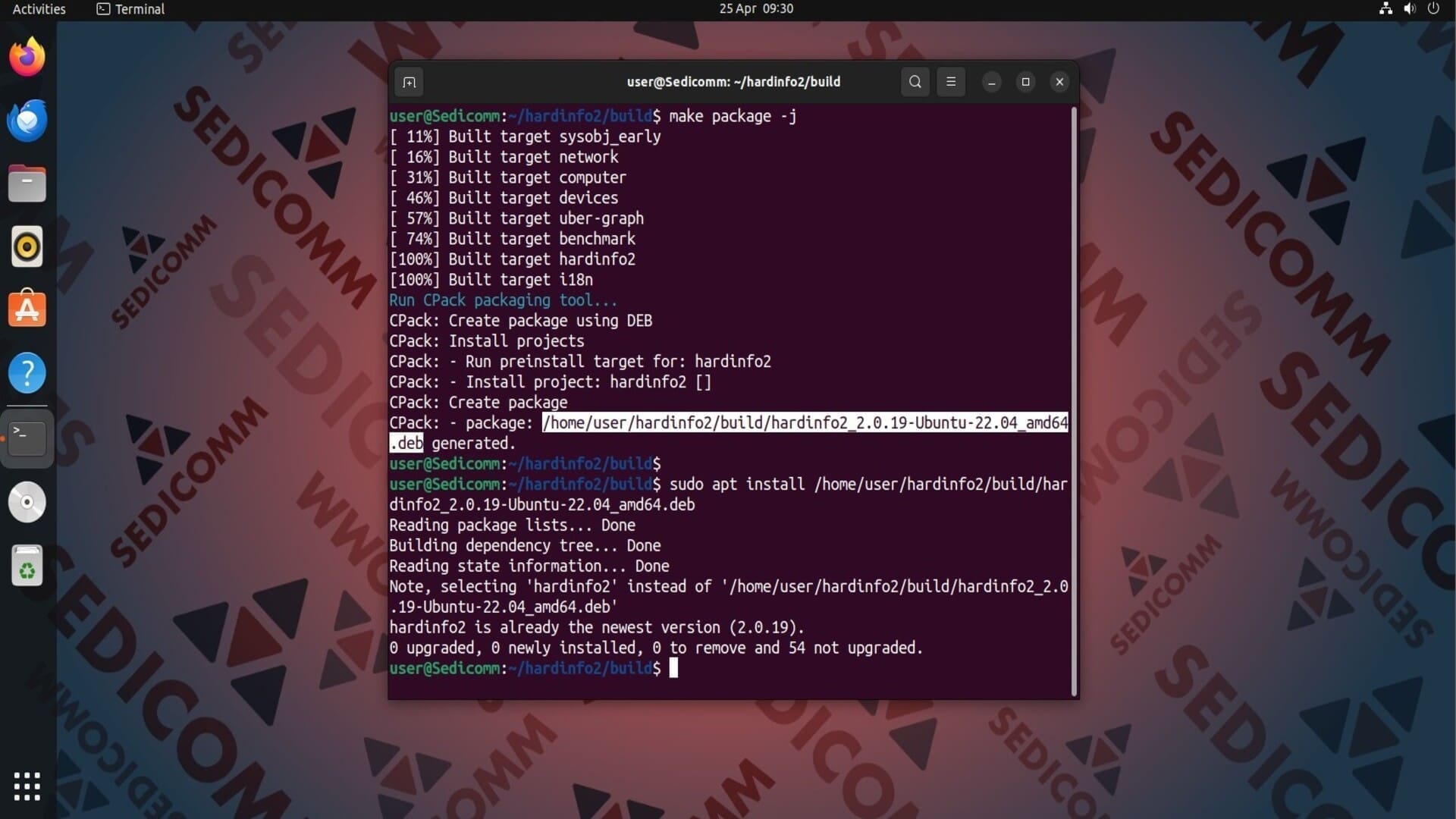The image size is (1456, 819).
Task: Open the terminal hamburger menu
Action: 951,82
